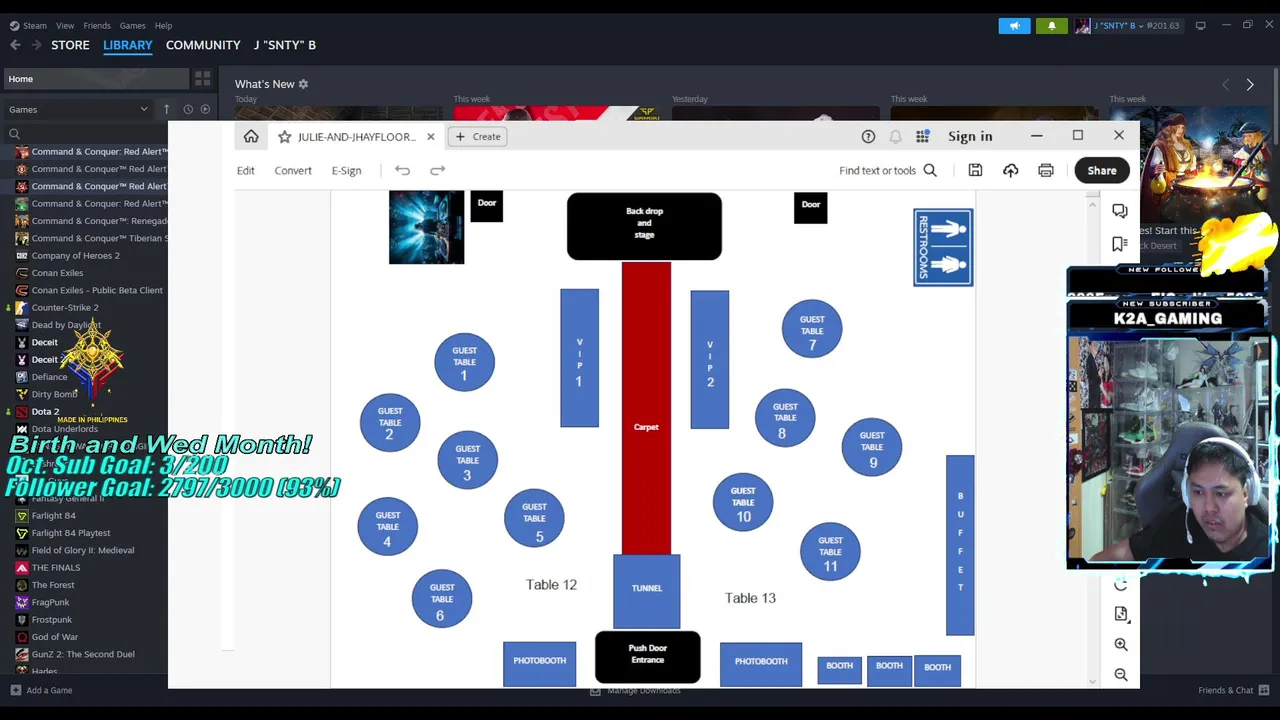1280x720 pixels.
Task: Redo action in Acrobat
Action: (437, 170)
